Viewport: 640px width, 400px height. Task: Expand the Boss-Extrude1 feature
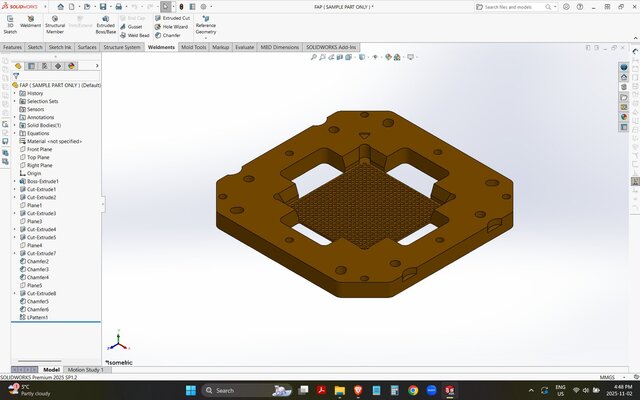14,181
